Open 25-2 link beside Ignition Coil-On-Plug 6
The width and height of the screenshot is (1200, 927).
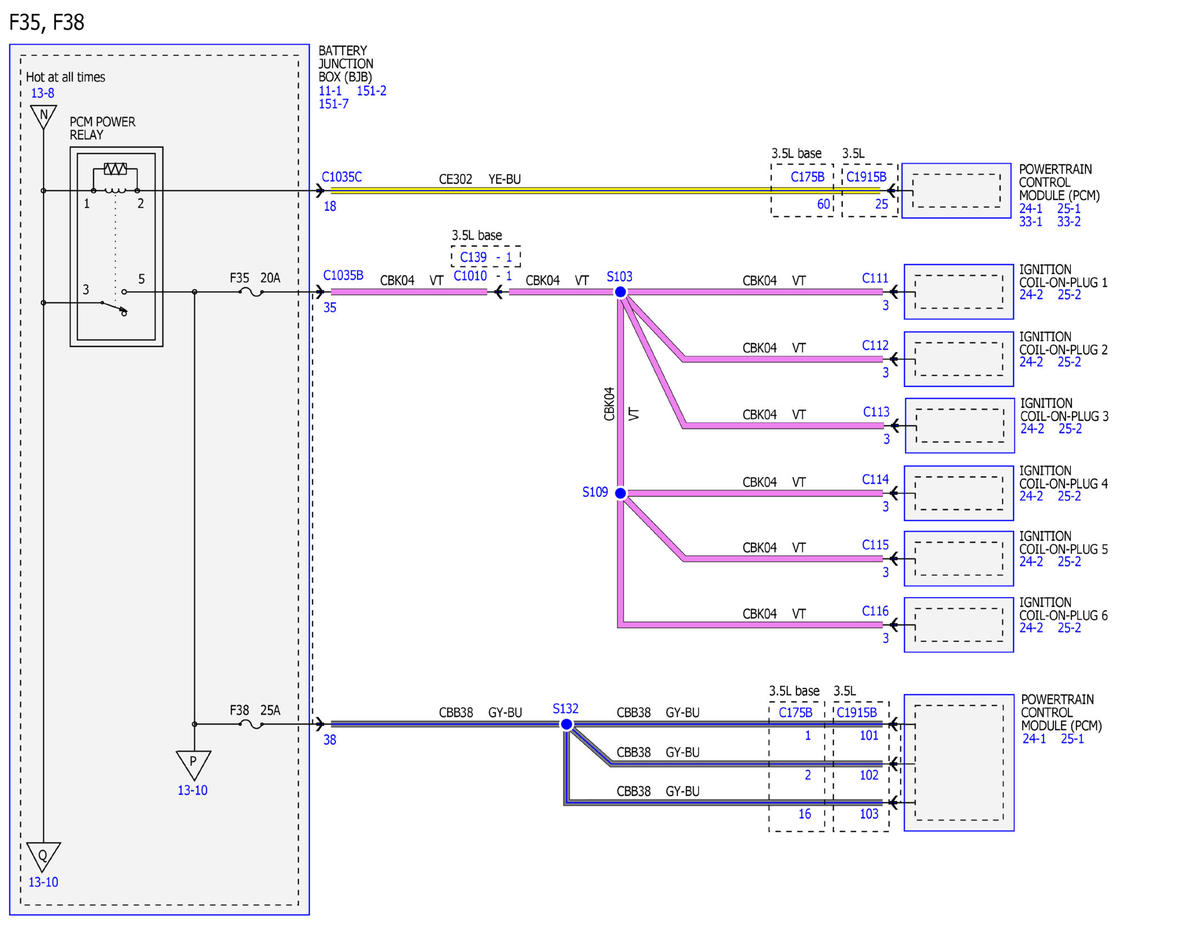coord(1069,628)
